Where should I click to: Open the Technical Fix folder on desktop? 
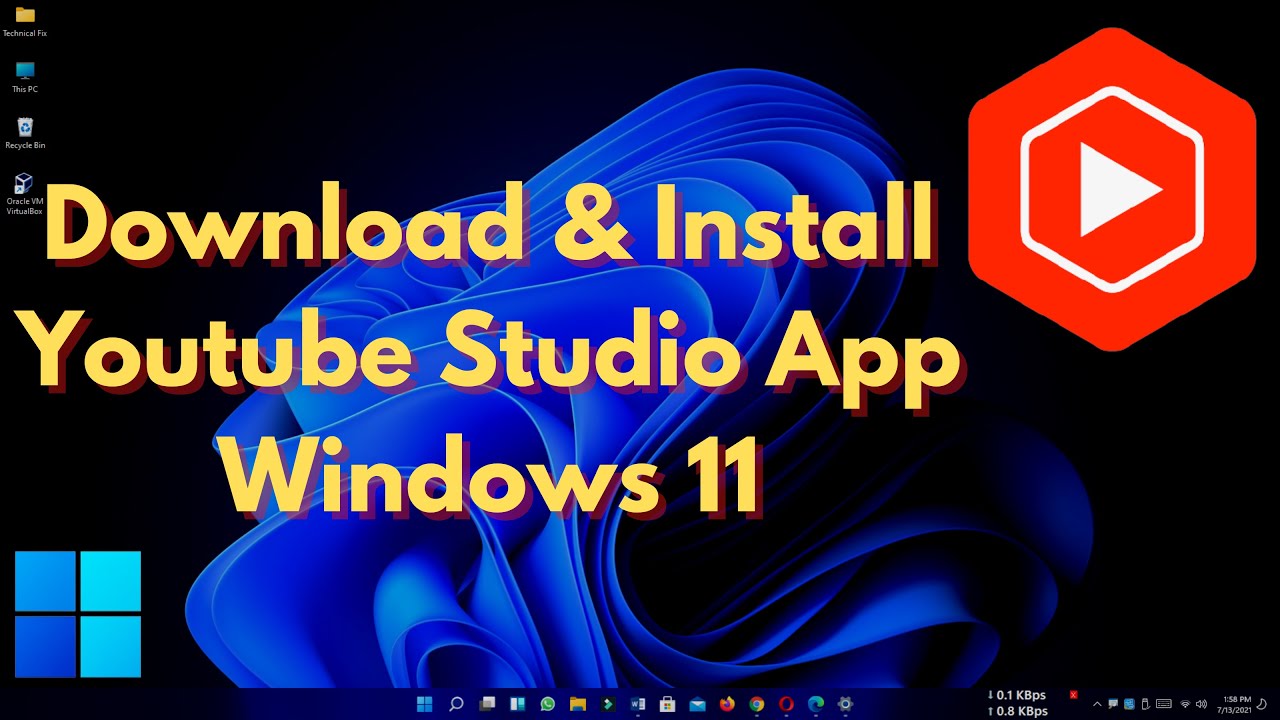(25, 21)
